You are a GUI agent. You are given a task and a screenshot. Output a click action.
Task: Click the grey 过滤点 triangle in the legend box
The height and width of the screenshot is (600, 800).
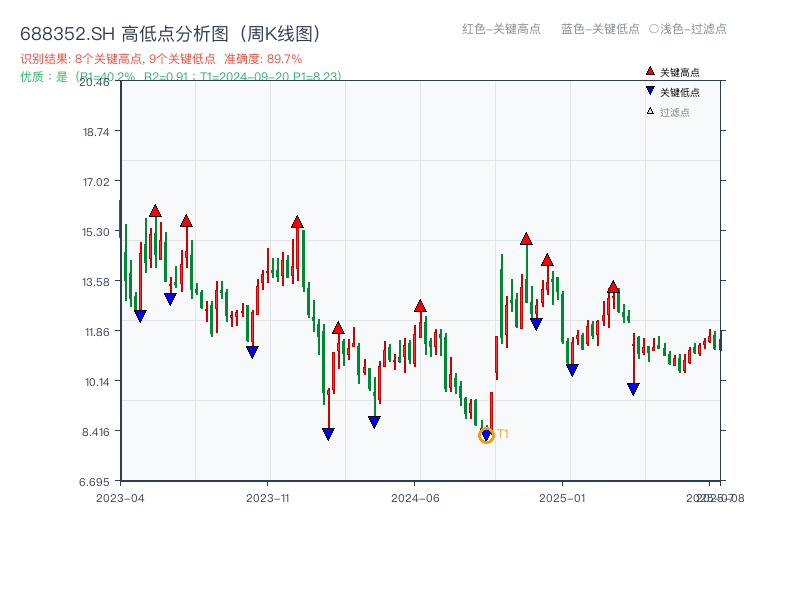[x=648, y=110]
